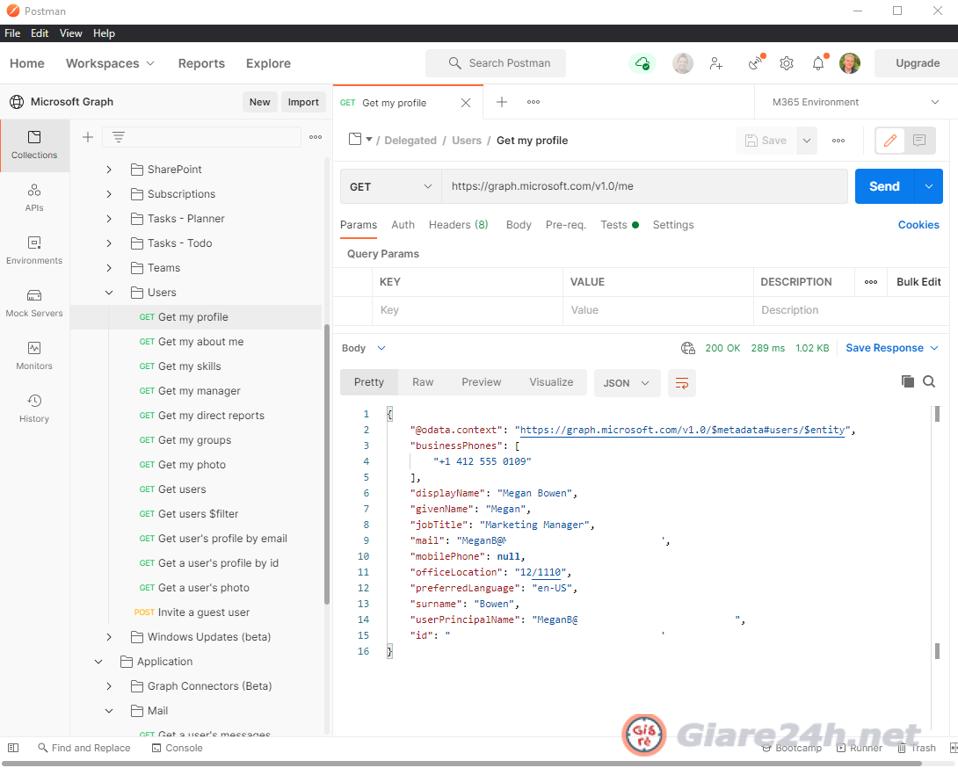Click the settings gear icon in header

[787, 63]
